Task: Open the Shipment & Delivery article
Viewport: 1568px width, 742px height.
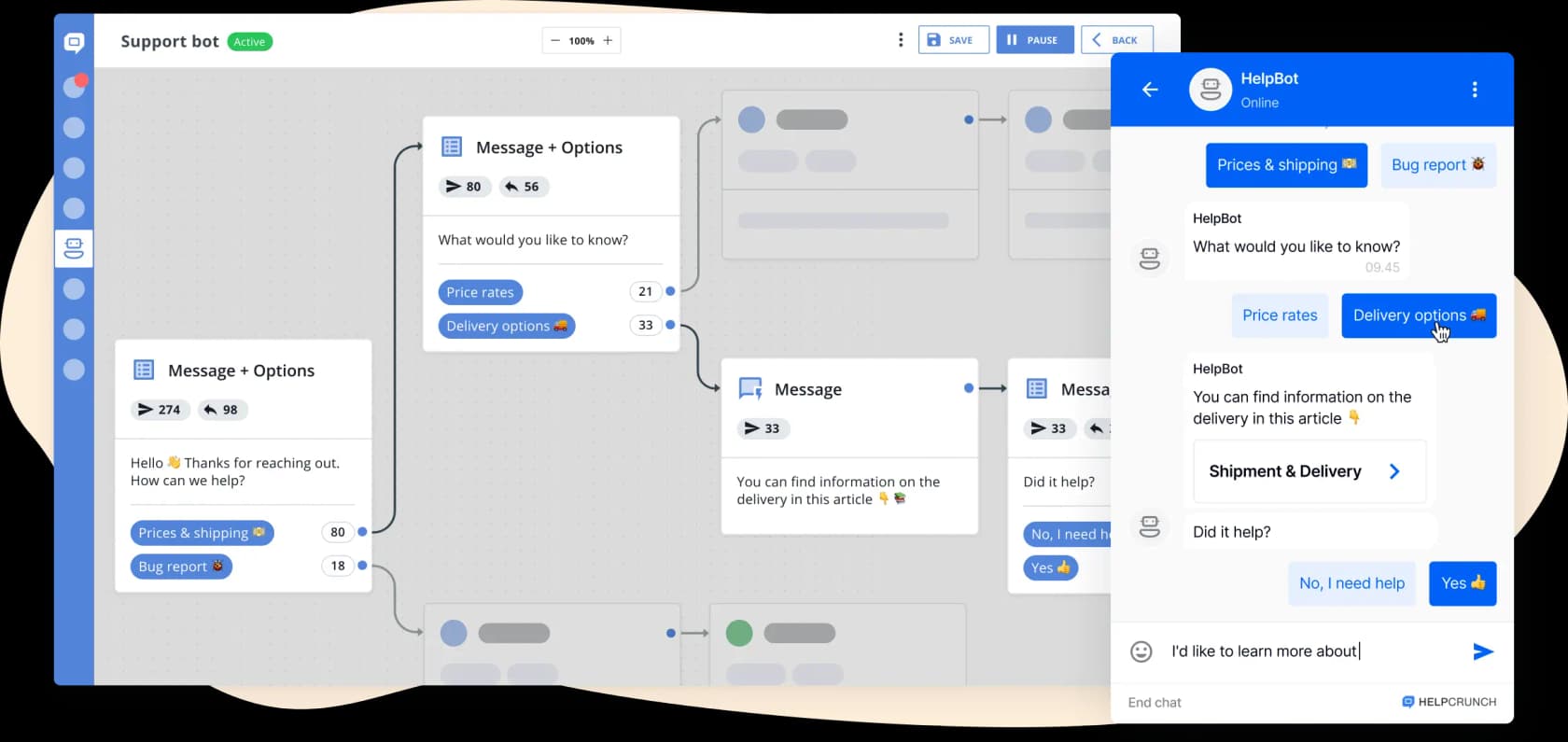Action: click(x=1309, y=471)
